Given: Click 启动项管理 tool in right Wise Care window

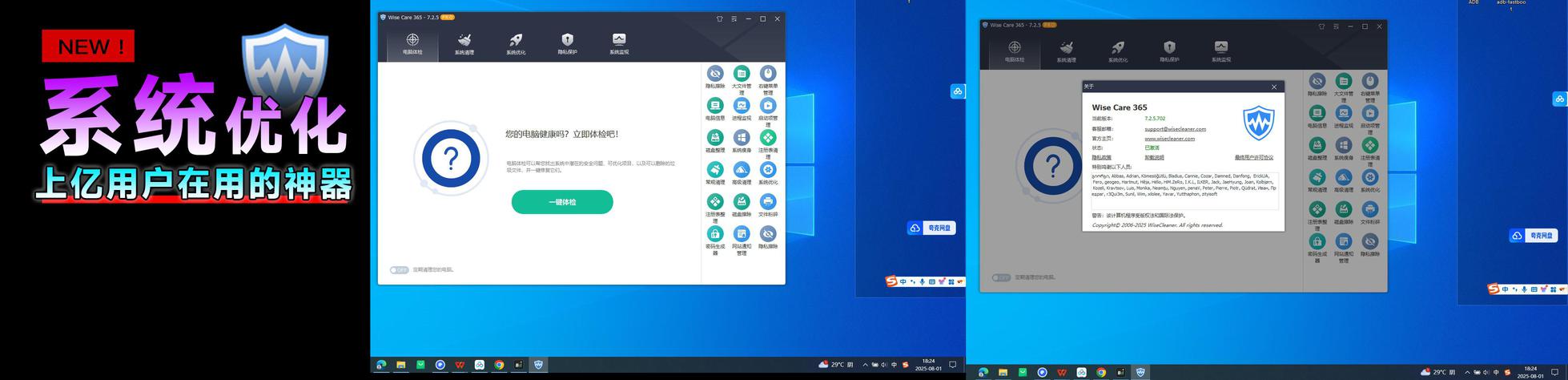Looking at the screenshot, I should (x=1370, y=119).
